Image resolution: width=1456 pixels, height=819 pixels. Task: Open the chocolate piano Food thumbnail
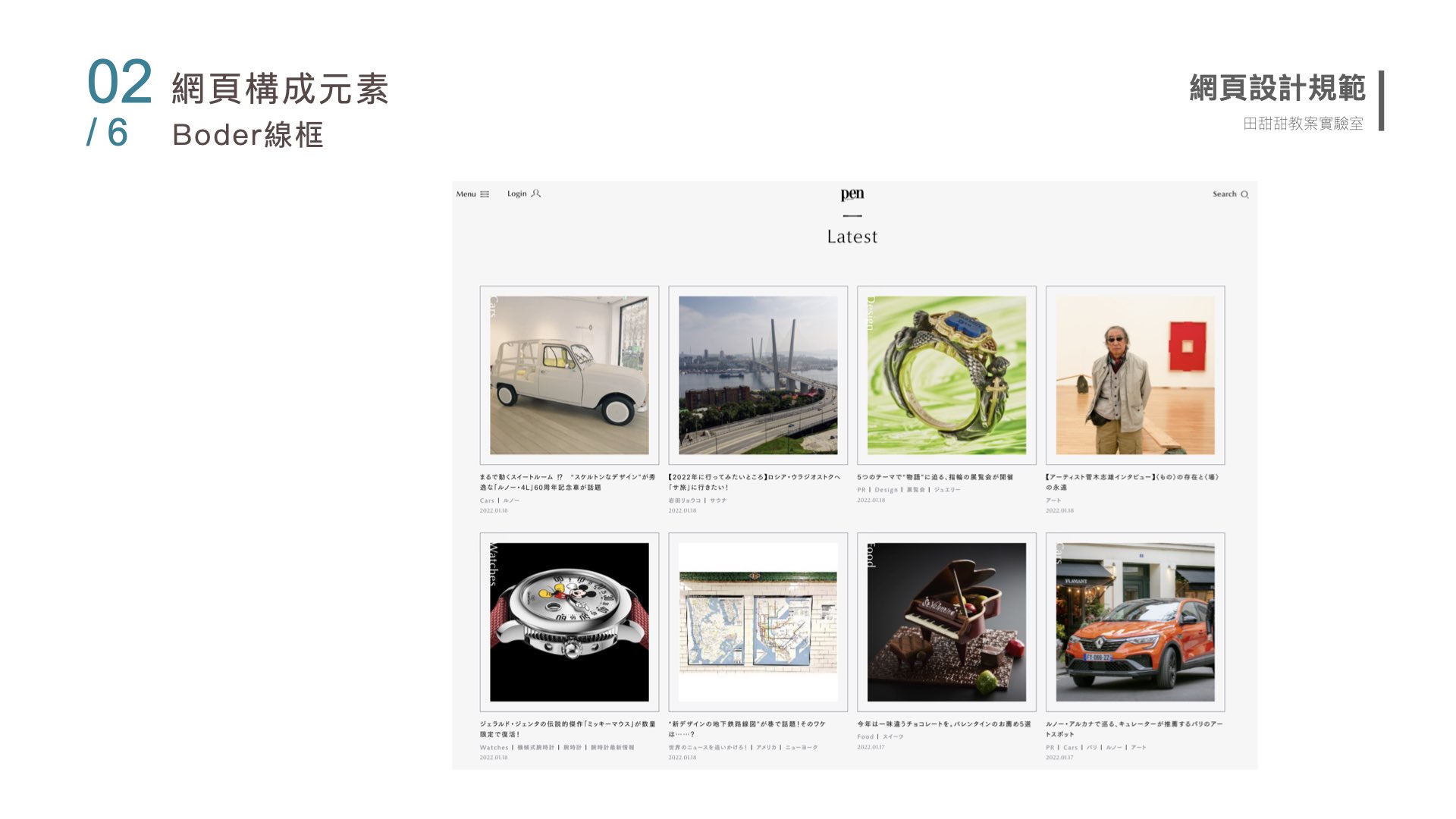pyautogui.click(x=946, y=622)
